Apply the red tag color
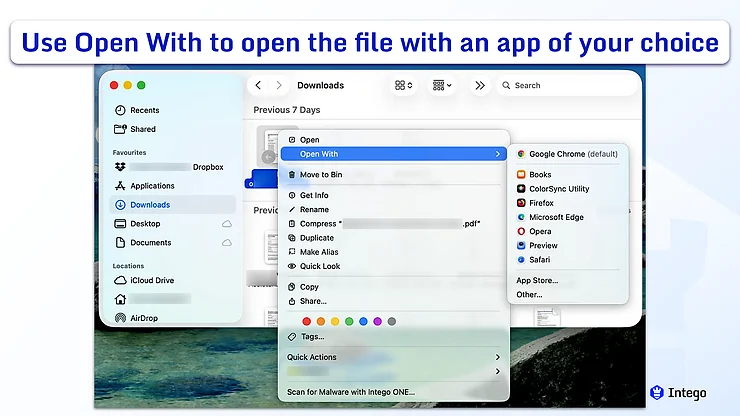The height and width of the screenshot is (416, 740). 307,322
